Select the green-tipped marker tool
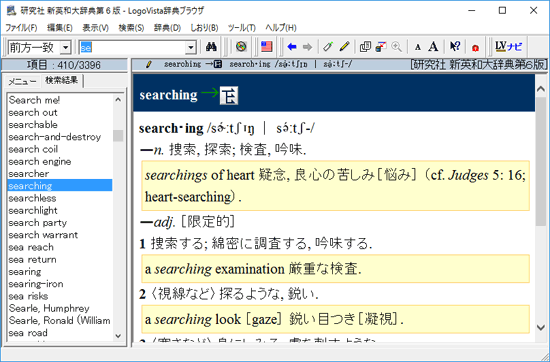Screen dimensions: 550x362 coord(328,47)
